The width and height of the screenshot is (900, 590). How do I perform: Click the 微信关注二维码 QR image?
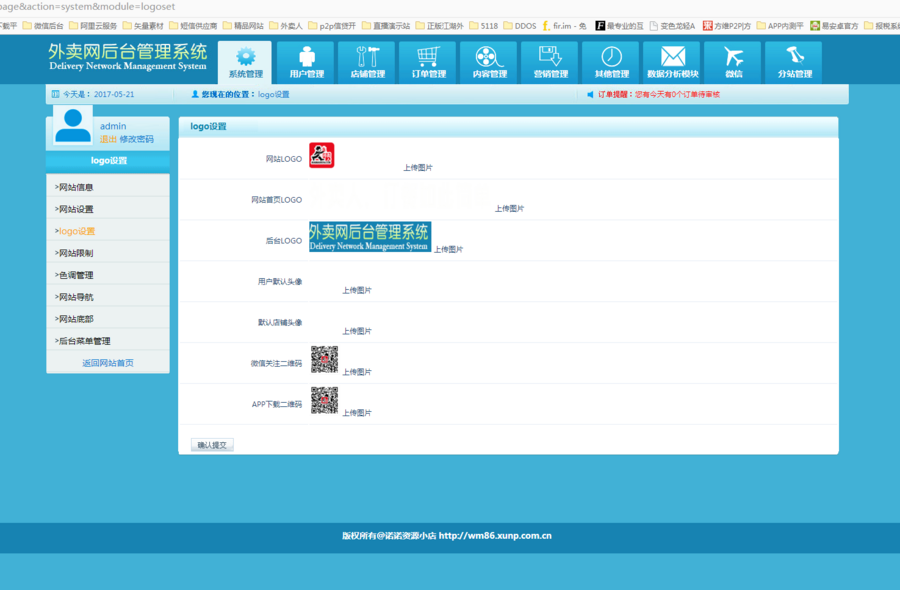coord(324,359)
